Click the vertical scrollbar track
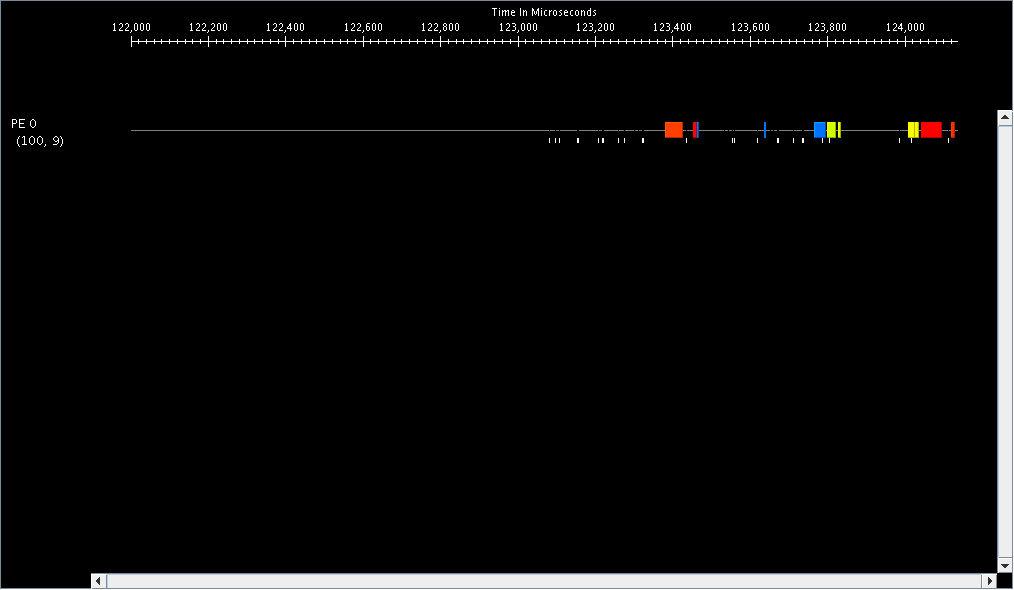 [1005, 340]
